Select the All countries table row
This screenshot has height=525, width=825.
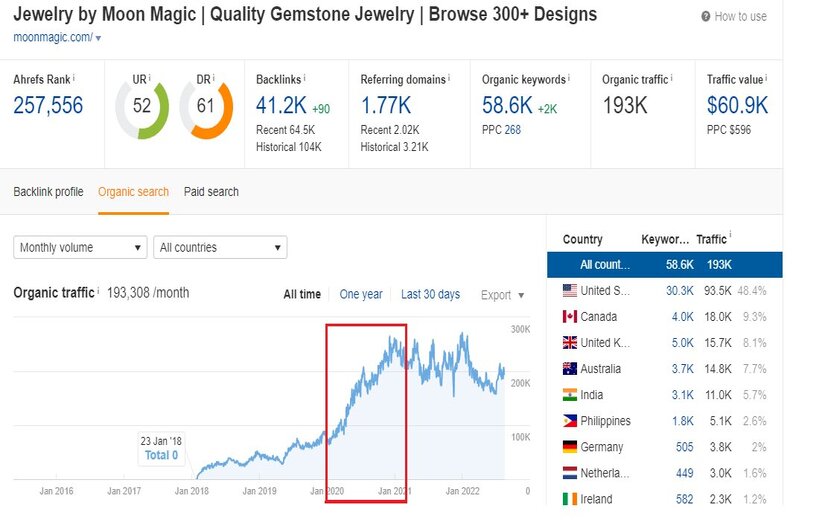(665, 265)
